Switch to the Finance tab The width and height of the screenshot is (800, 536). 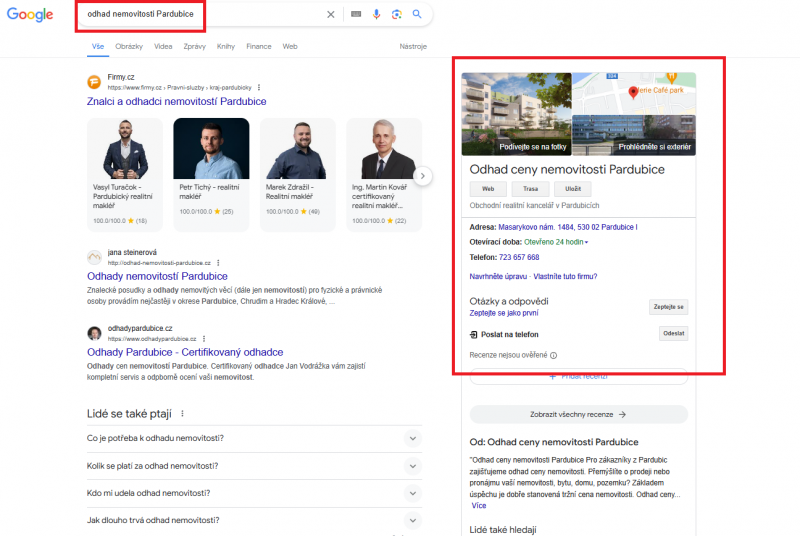pos(259,46)
